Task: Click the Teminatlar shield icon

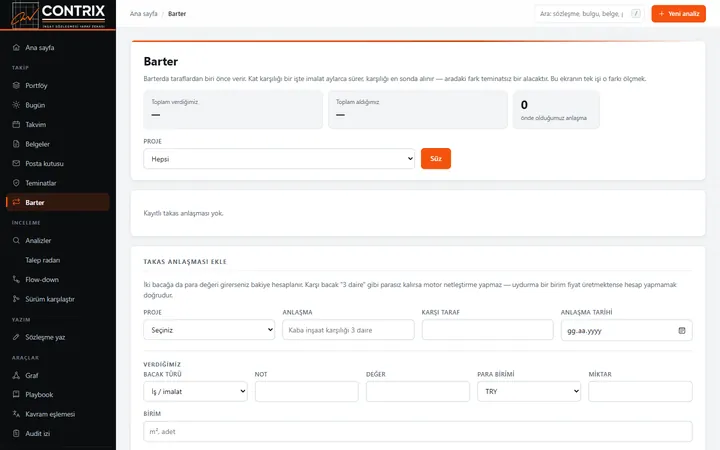Action: coord(16,183)
